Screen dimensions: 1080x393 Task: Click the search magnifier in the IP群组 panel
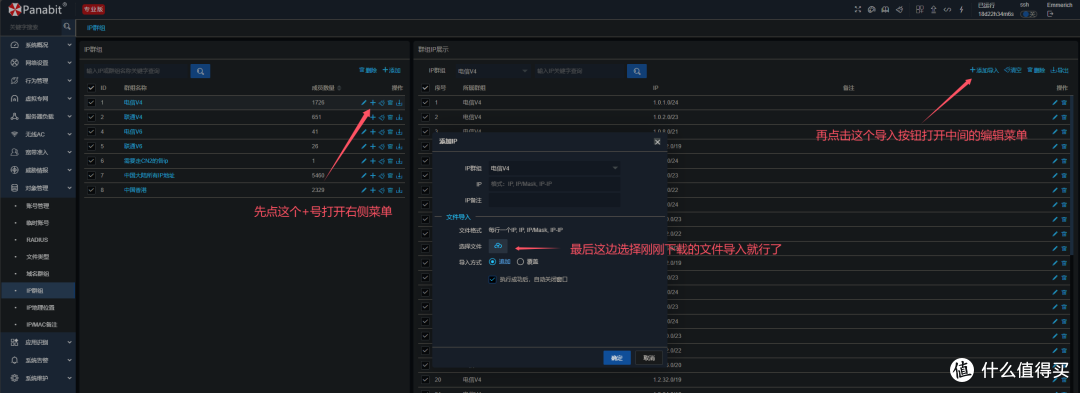(200, 71)
